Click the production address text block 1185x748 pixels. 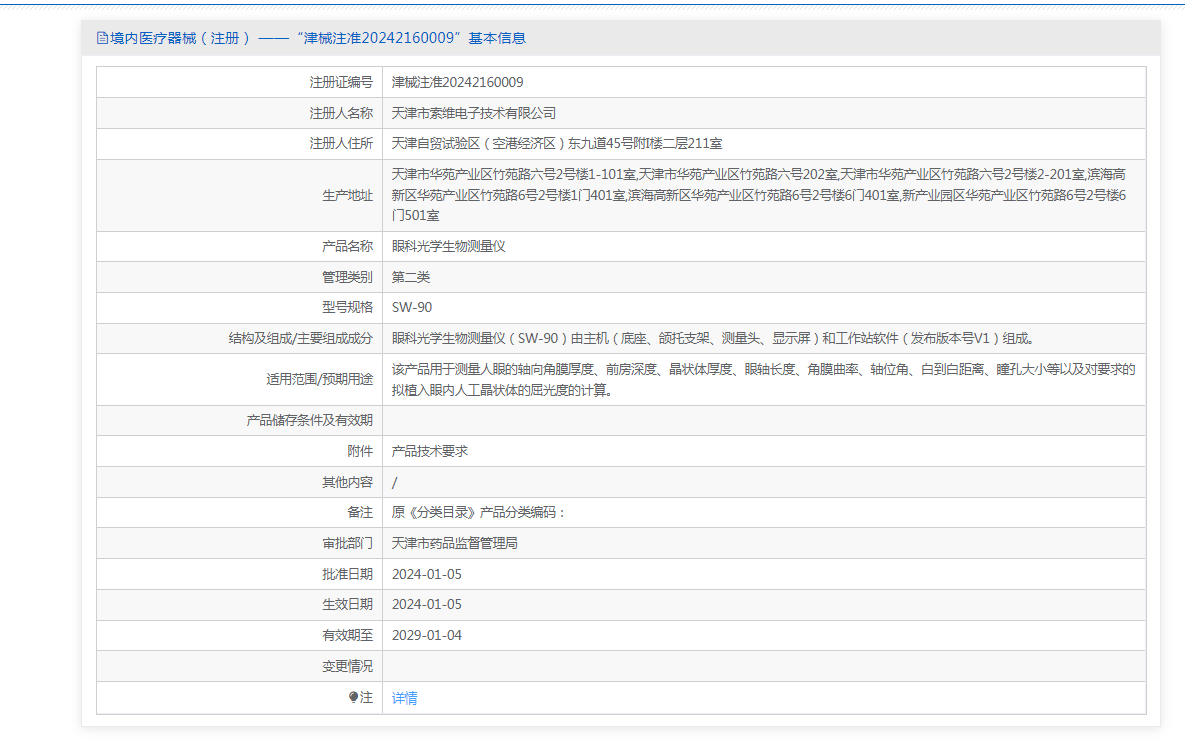pos(760,194)
